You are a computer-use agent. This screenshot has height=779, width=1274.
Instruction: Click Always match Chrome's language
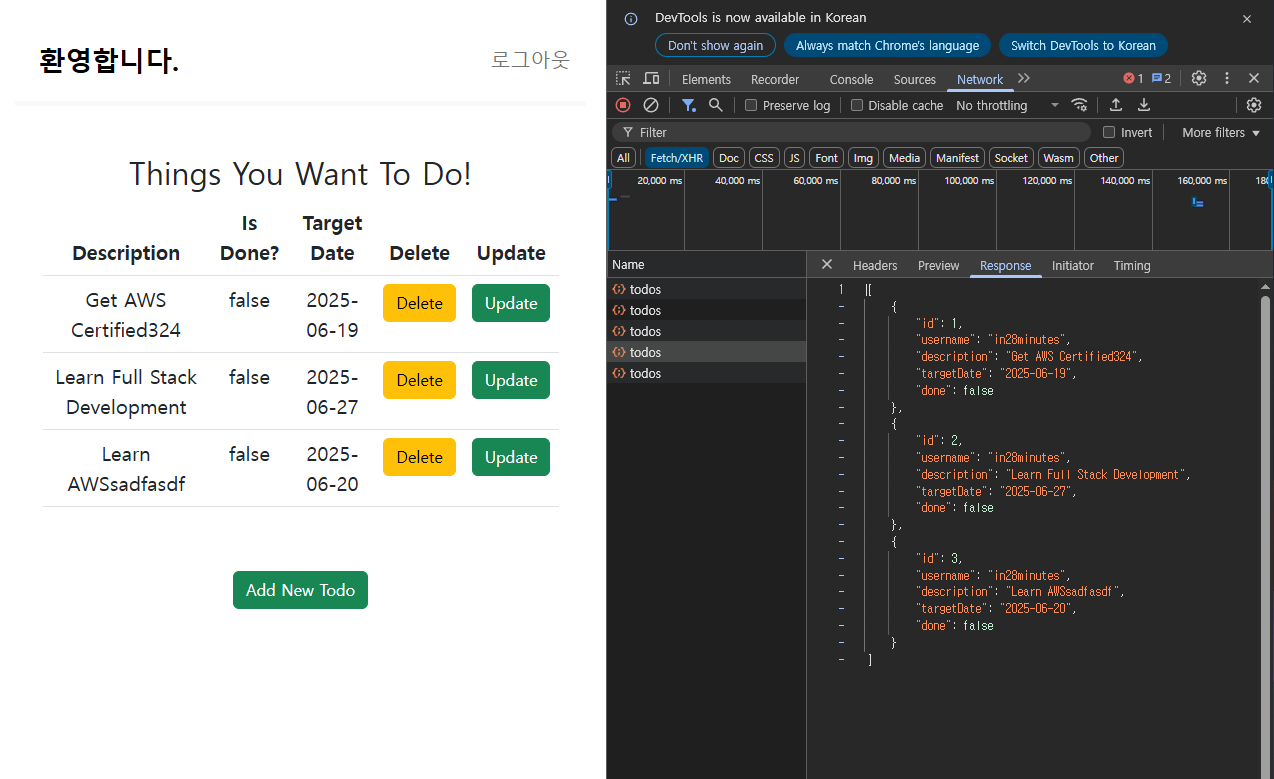[x=887, y=45]
